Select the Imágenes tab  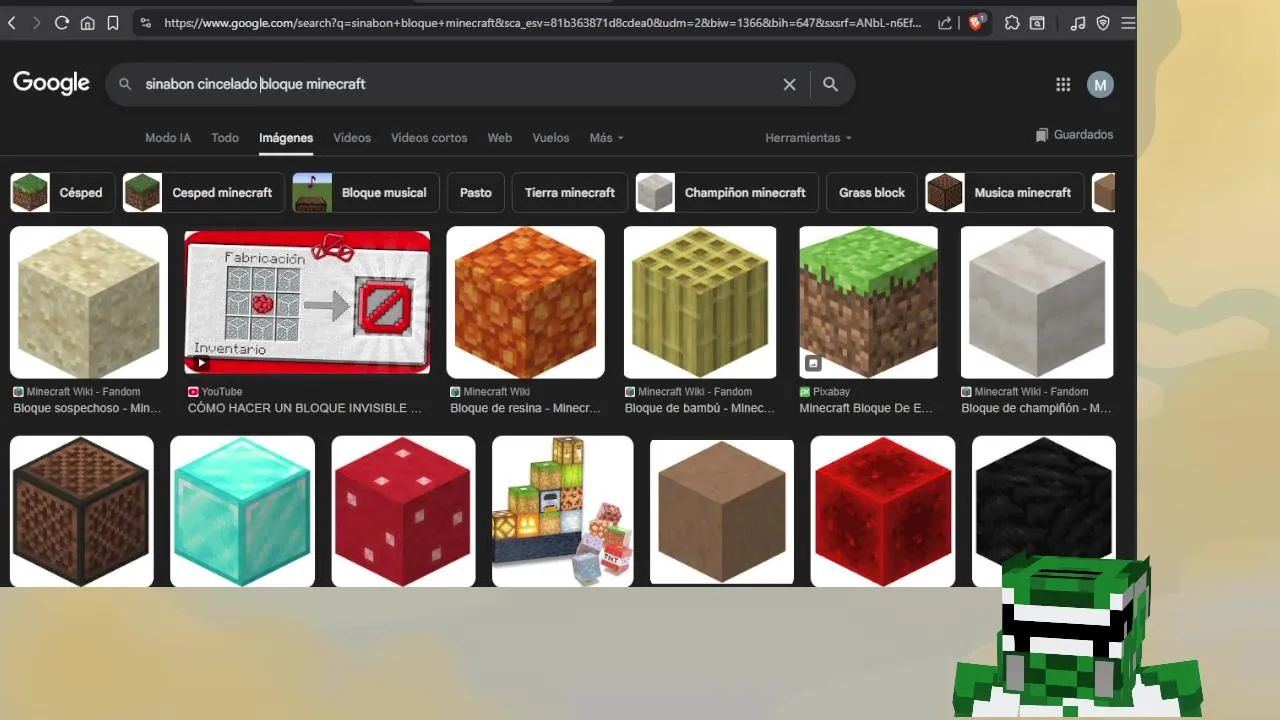pyautogui.click(x=286, y=138)
